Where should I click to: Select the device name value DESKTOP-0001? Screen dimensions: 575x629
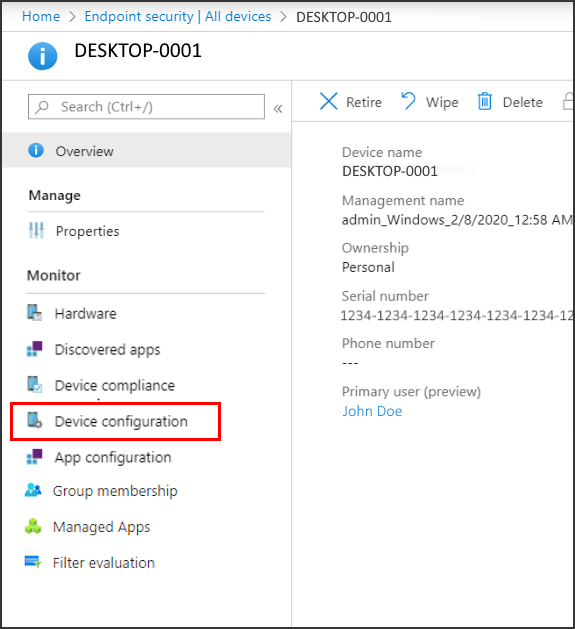tap(390, 171)
